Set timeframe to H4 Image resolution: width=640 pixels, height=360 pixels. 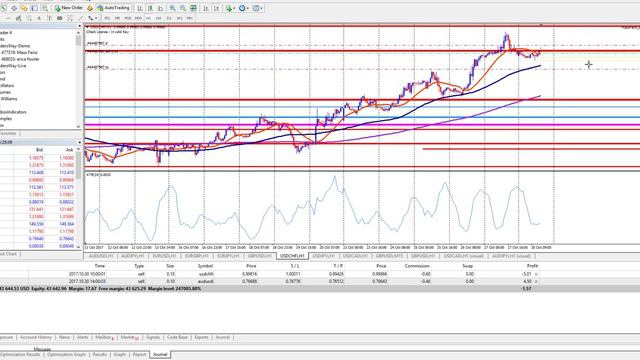159,18
